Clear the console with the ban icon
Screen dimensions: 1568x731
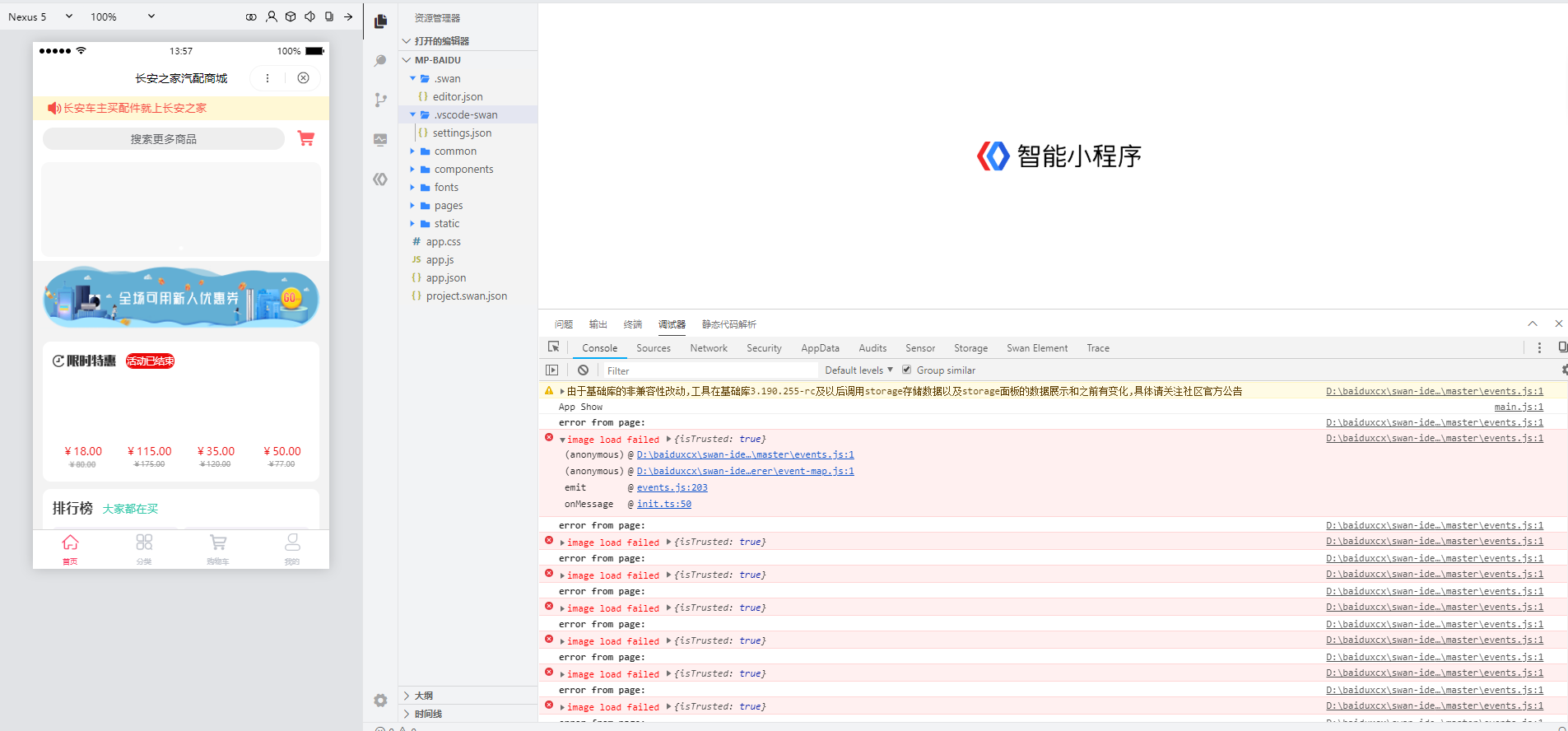[583, 370]
